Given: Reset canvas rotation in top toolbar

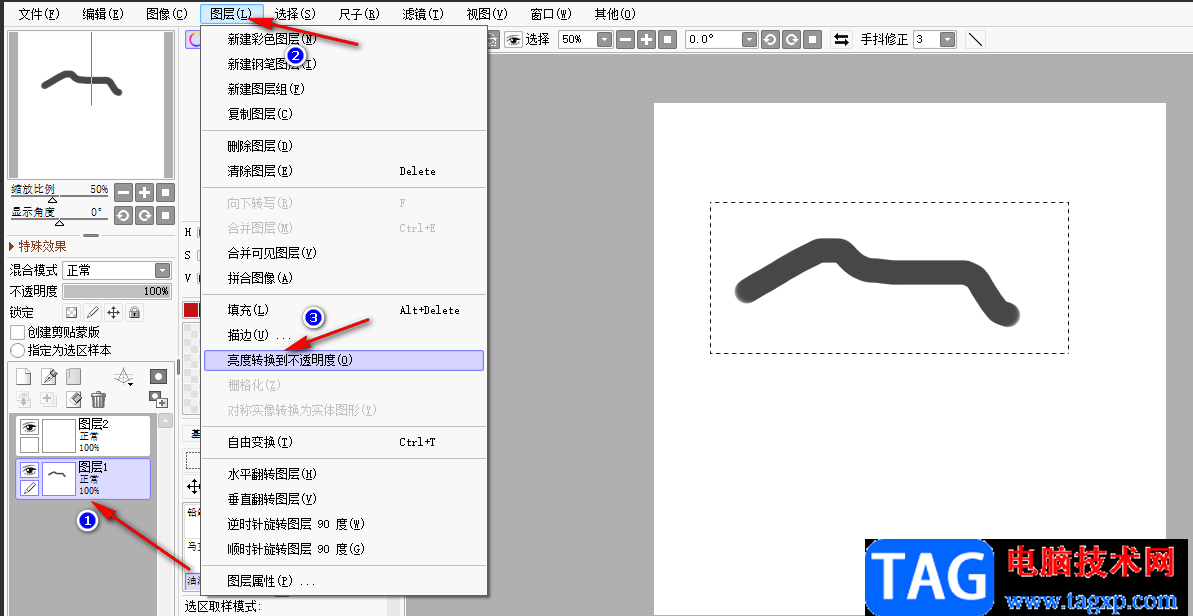Looking at the screenshot, I should click(812, 40).
